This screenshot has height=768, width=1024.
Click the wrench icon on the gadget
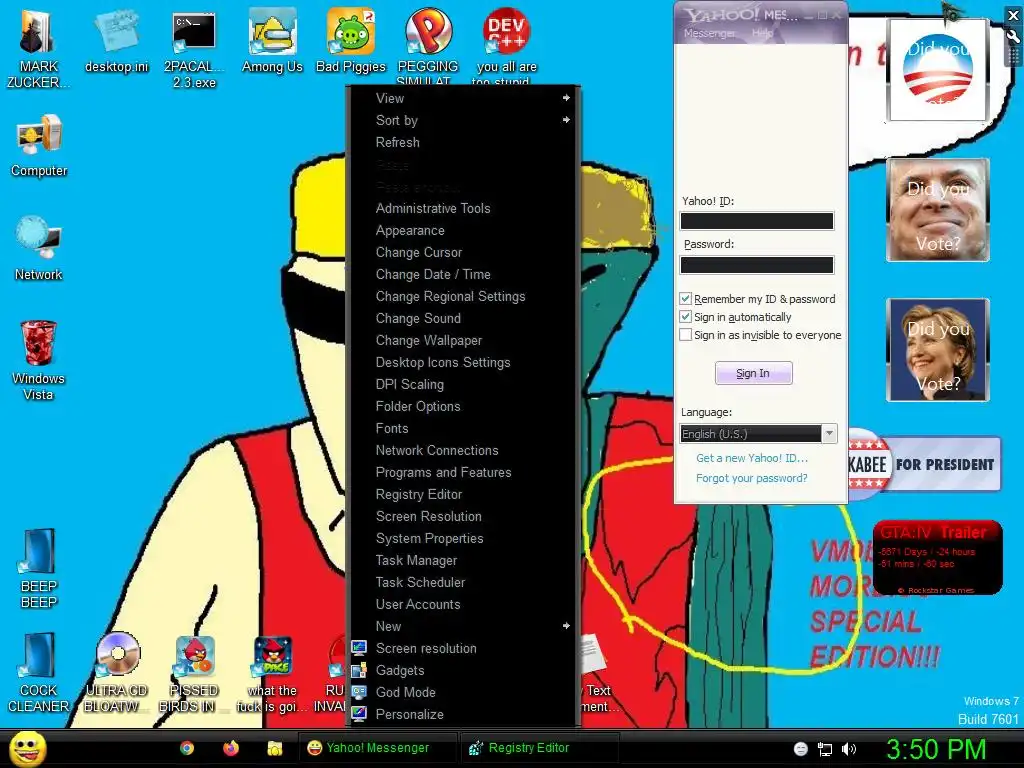[1014, 37]
